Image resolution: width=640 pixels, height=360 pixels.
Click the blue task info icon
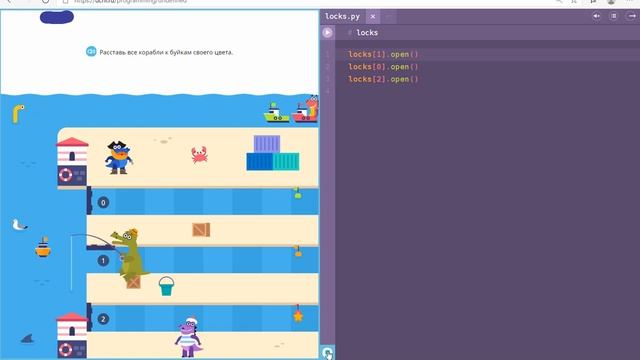click(91, 51)
